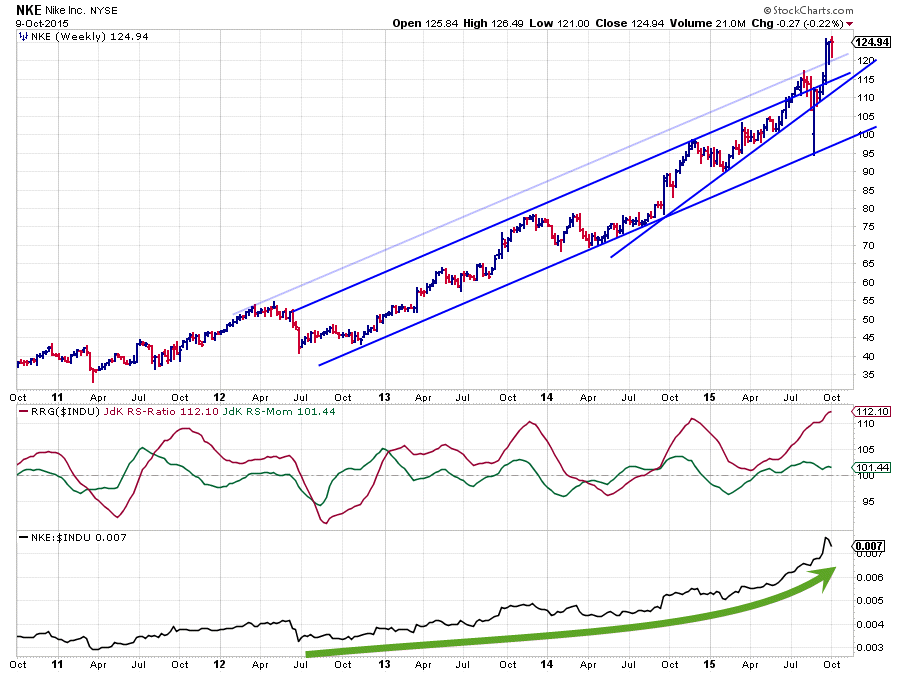
Task: Click the boxed 112.10 RS-Ratio value tag
Action: (x=872, y=411)
